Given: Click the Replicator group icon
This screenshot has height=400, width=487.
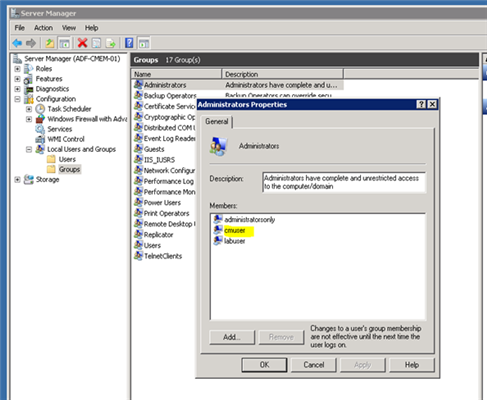Looking at the screenshot, I should (138, 234).
